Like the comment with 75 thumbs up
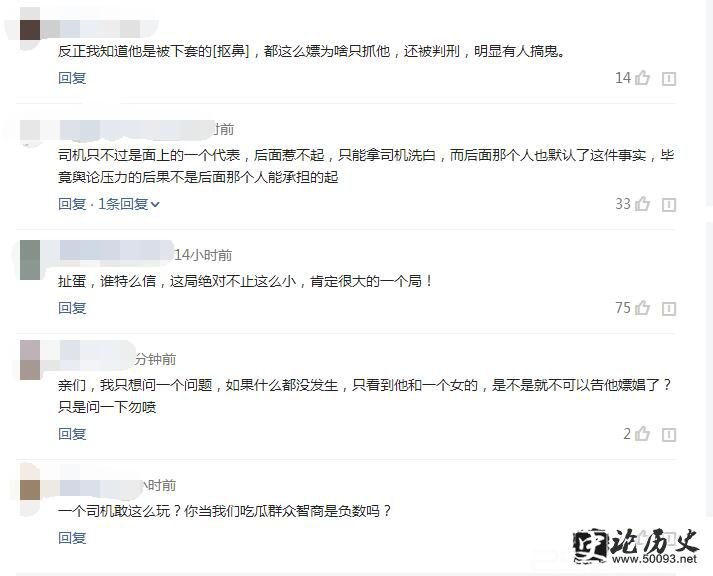 click(x=642, y=308)
